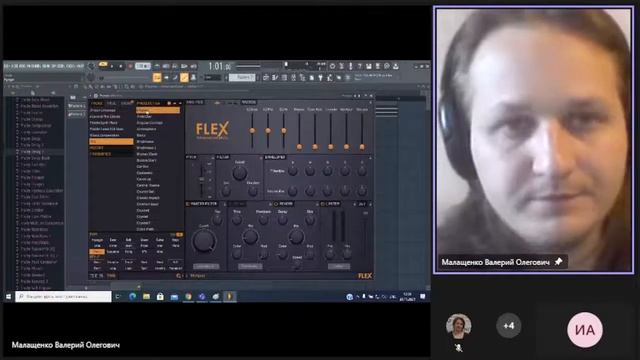
Task: Expand the LIMITER section arrow
Action: click(x=354, y=204)
